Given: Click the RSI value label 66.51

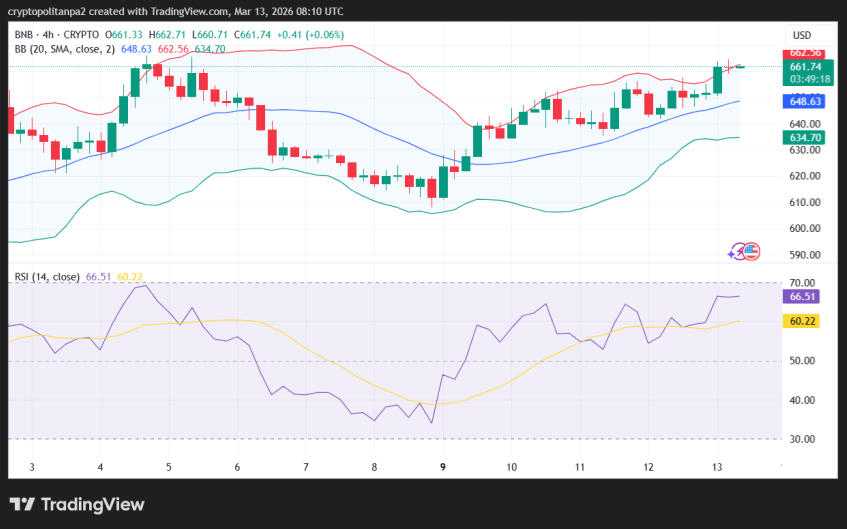Looking at the screenshot, I should [805, 296].
